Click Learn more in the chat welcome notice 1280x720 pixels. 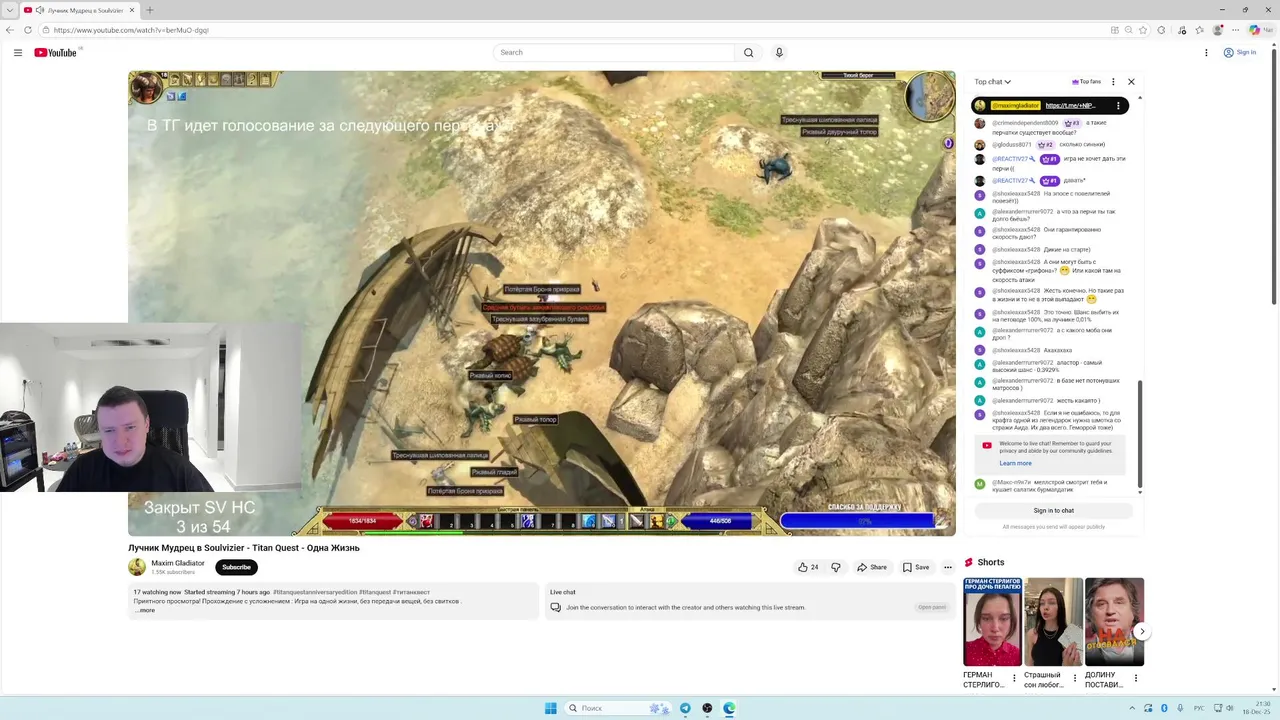(1015, 463)
